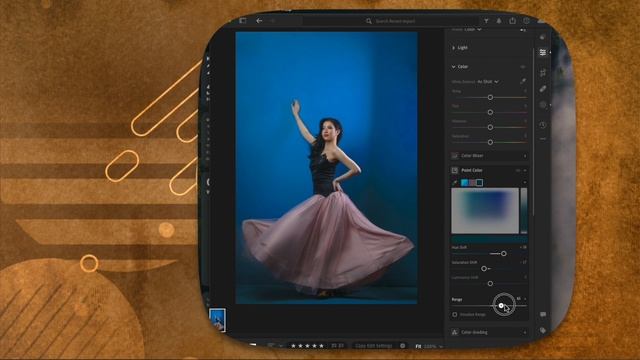Screen dimensions: 640x360
Task: Click the Point Color panel icon
Action: point(455,170)
